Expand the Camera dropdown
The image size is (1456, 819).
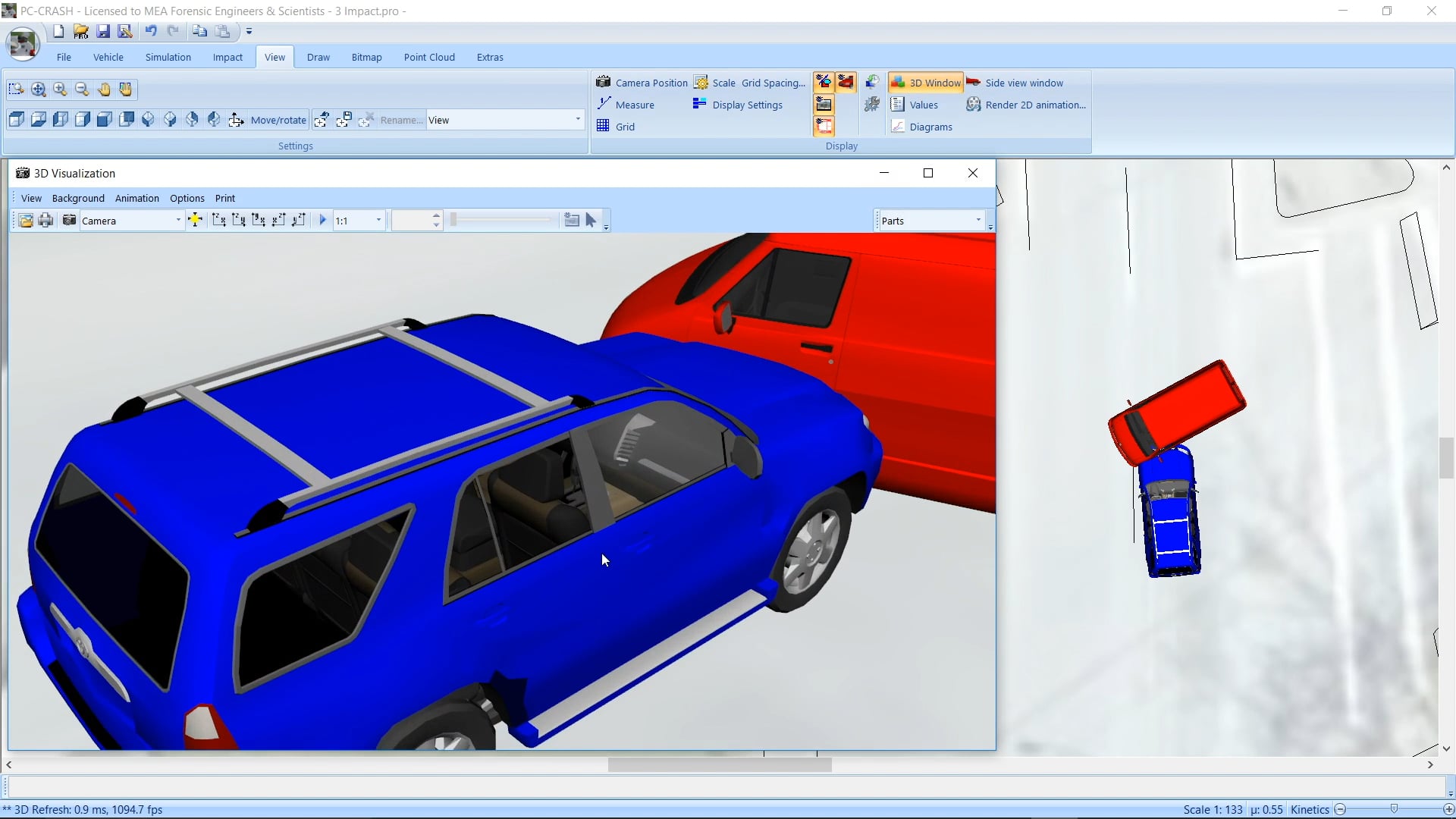[x=178, y=221]
